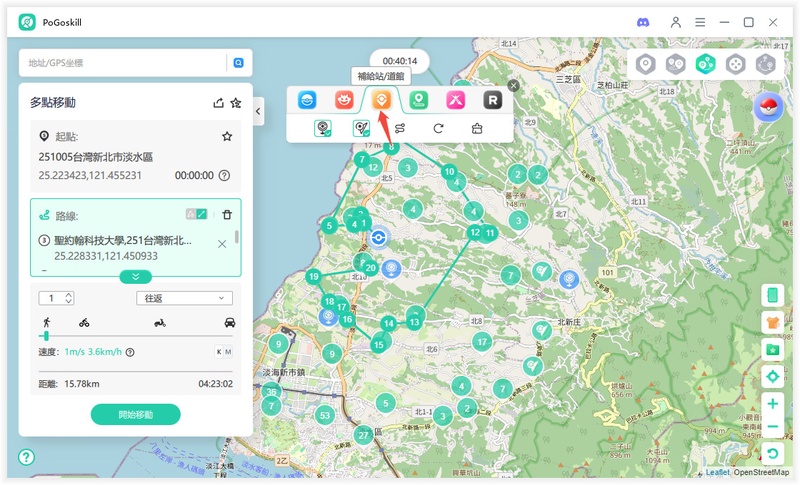The width and height of the screenshot is (800, 485).
Task: Click the search icon in the address bar
Action: tap(239, 63)
